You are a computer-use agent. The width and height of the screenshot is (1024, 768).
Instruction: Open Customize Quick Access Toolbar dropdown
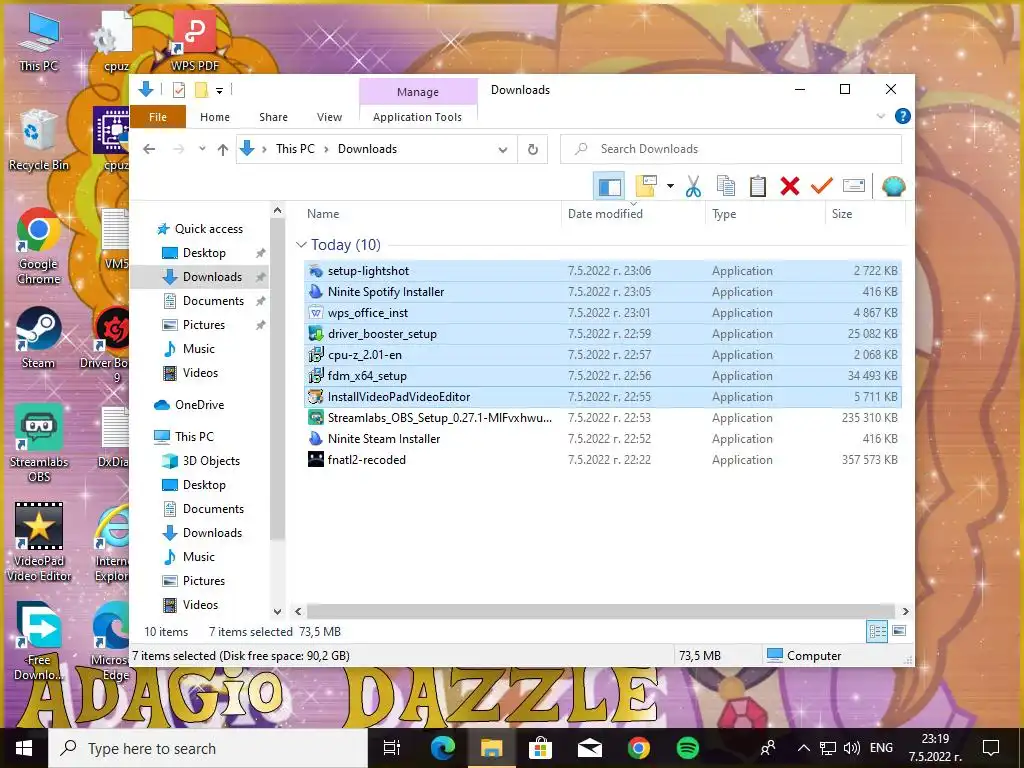(219, 91)
